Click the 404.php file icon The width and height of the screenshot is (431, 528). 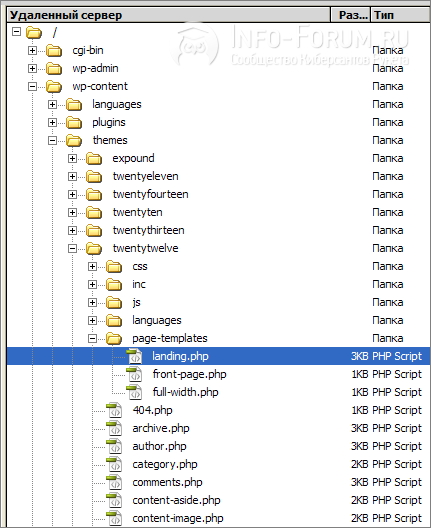(114, 410)
